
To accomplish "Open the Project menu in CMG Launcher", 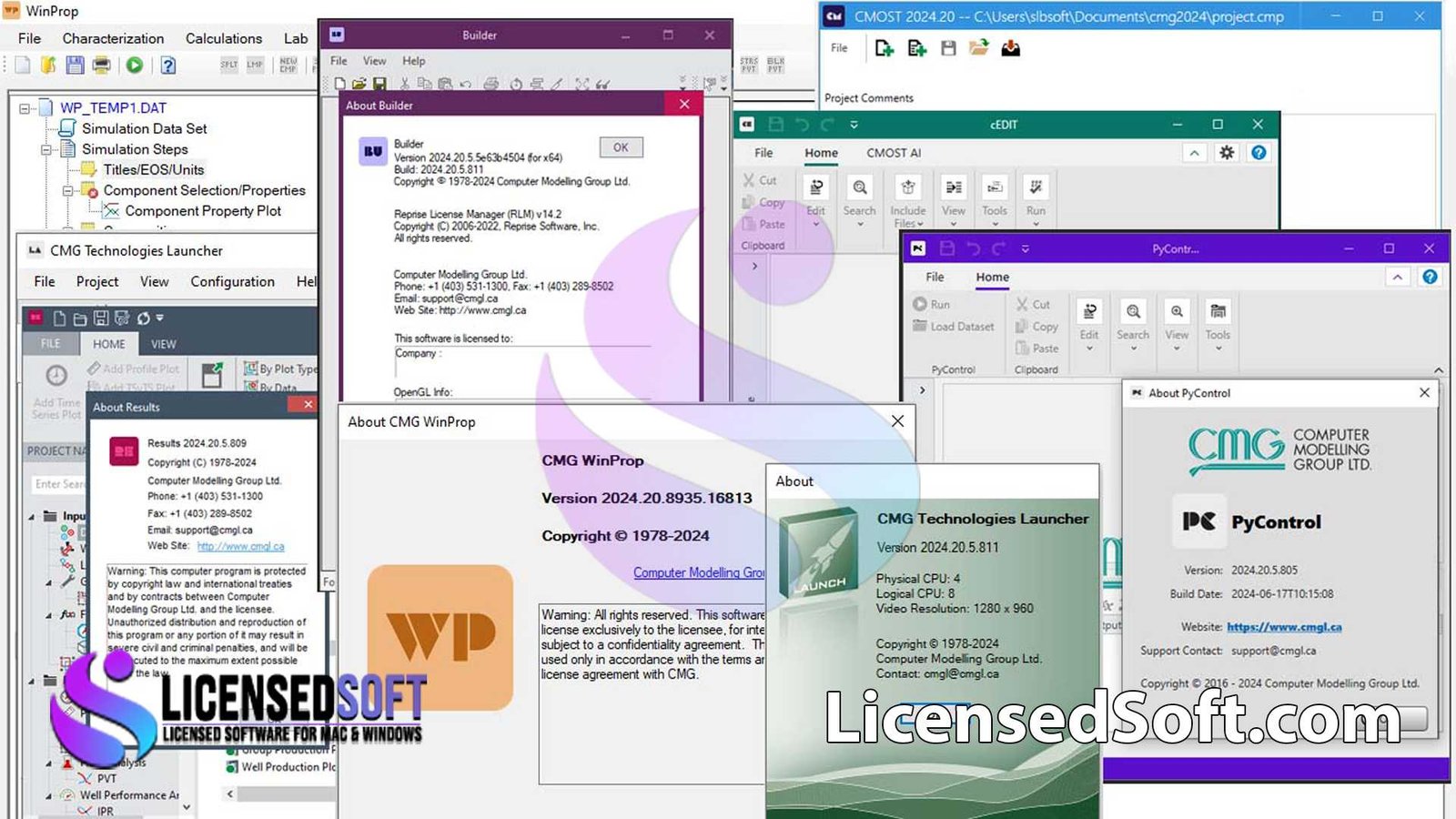I will point(97,282).
